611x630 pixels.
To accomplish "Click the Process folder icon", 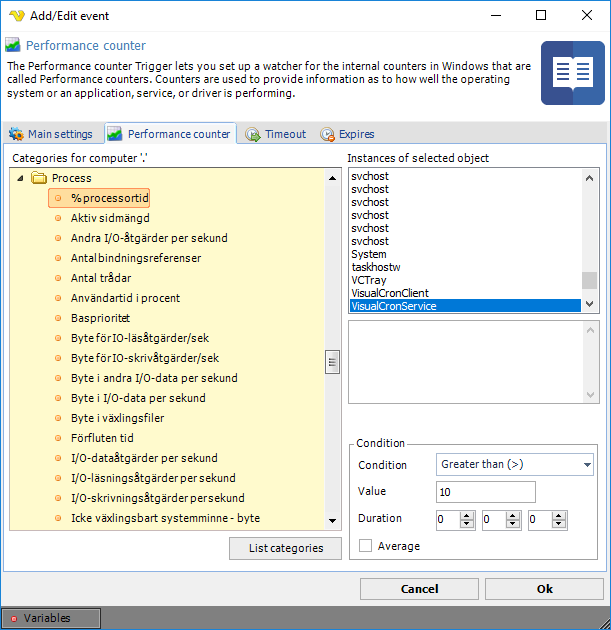I will click(39, 178).
